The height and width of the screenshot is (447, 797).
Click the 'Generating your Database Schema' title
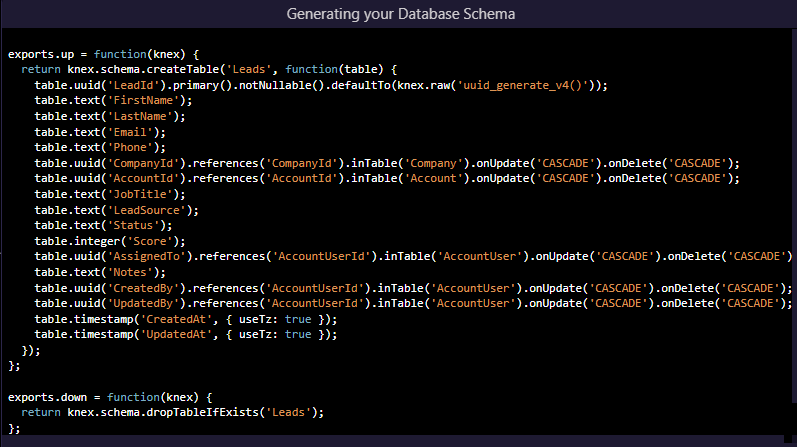click(x=401, y=14)
